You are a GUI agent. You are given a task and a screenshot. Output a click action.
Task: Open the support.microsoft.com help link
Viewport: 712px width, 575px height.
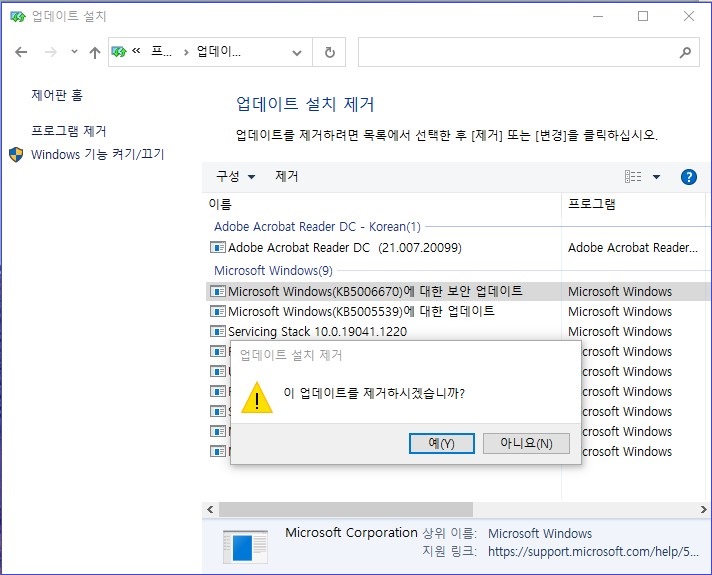pos(593,551)
